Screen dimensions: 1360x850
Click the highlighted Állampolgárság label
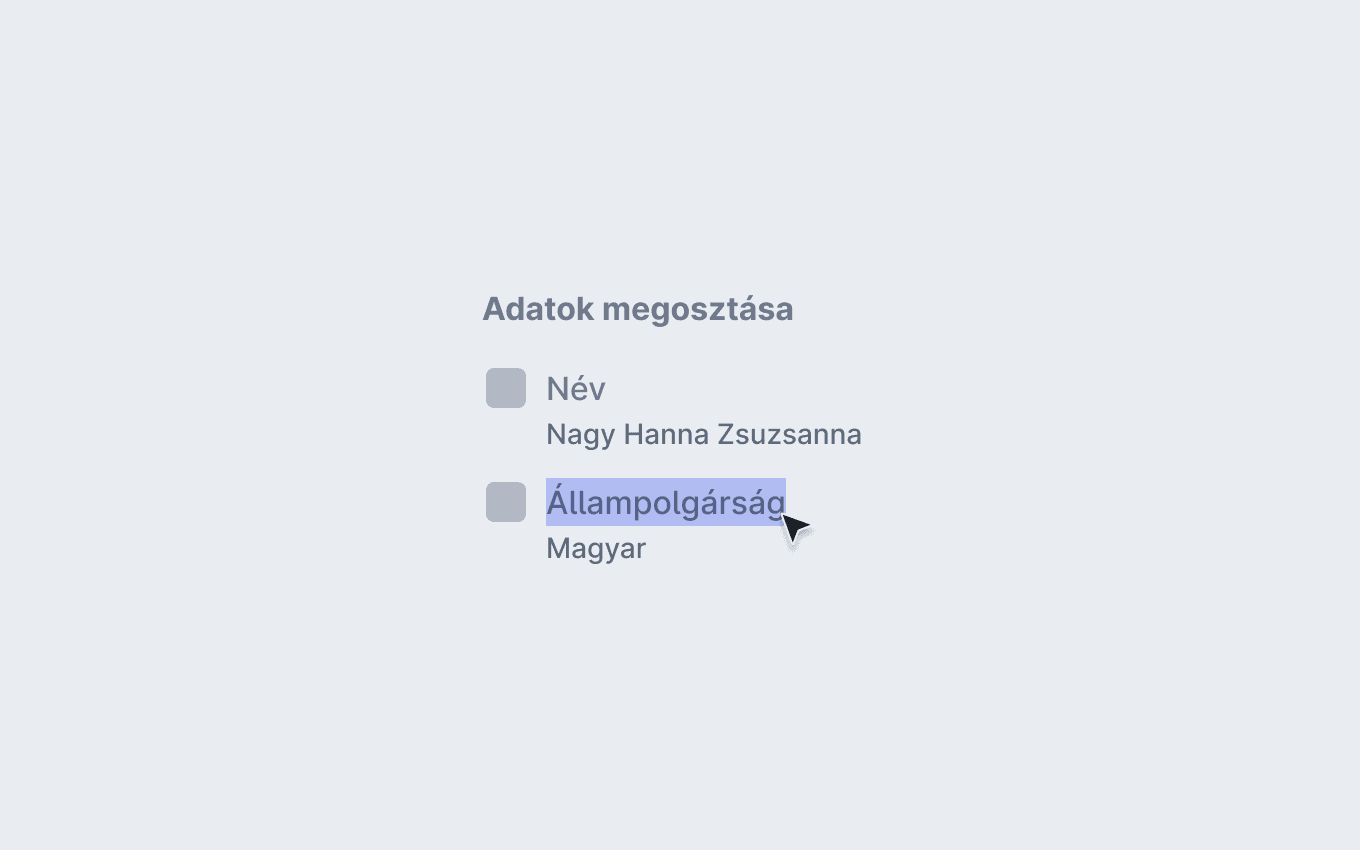[666, 502]
